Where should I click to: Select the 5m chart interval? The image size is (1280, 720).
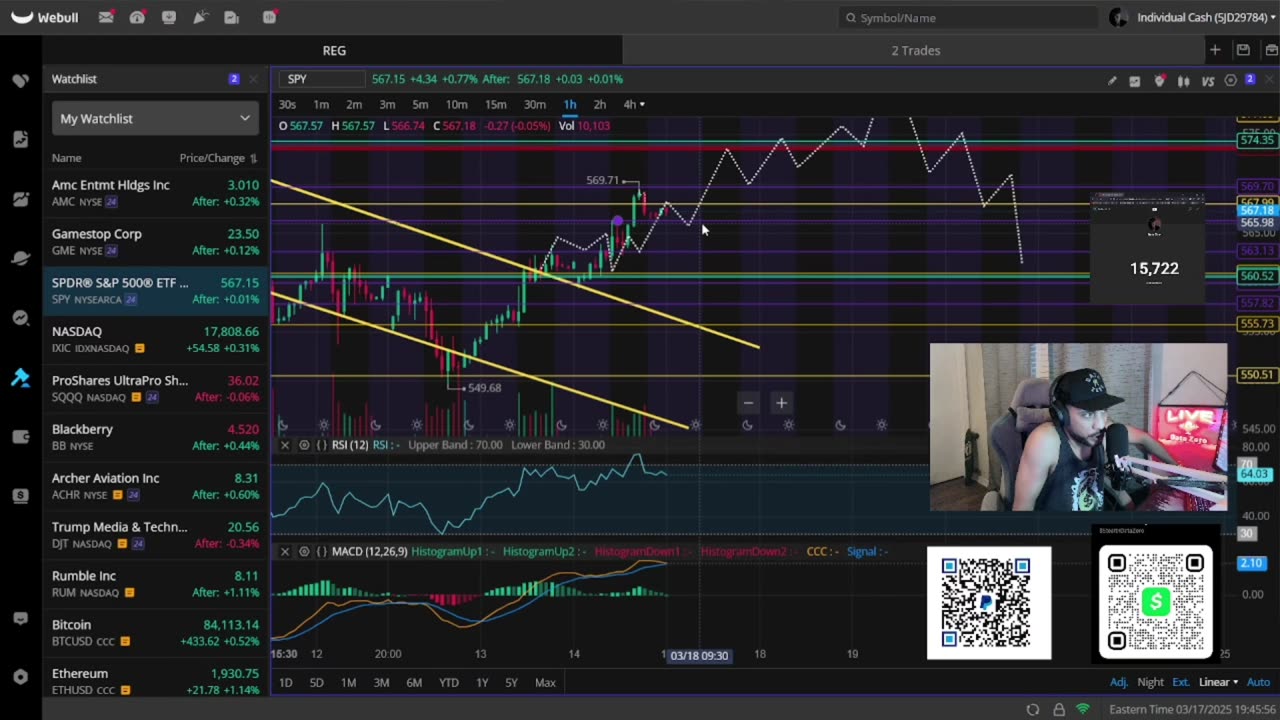point(420,105)
